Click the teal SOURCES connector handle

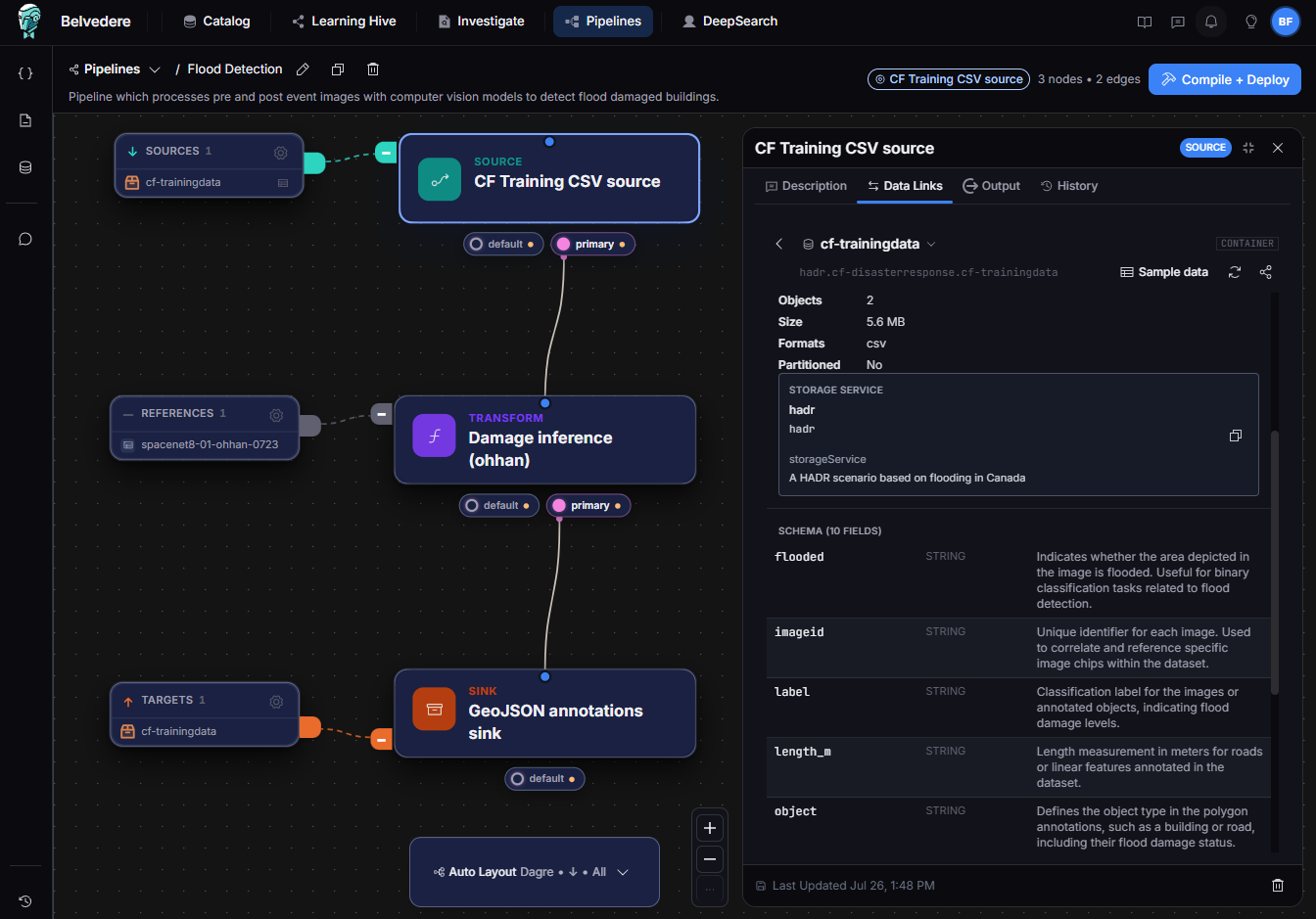pos(314,162)
